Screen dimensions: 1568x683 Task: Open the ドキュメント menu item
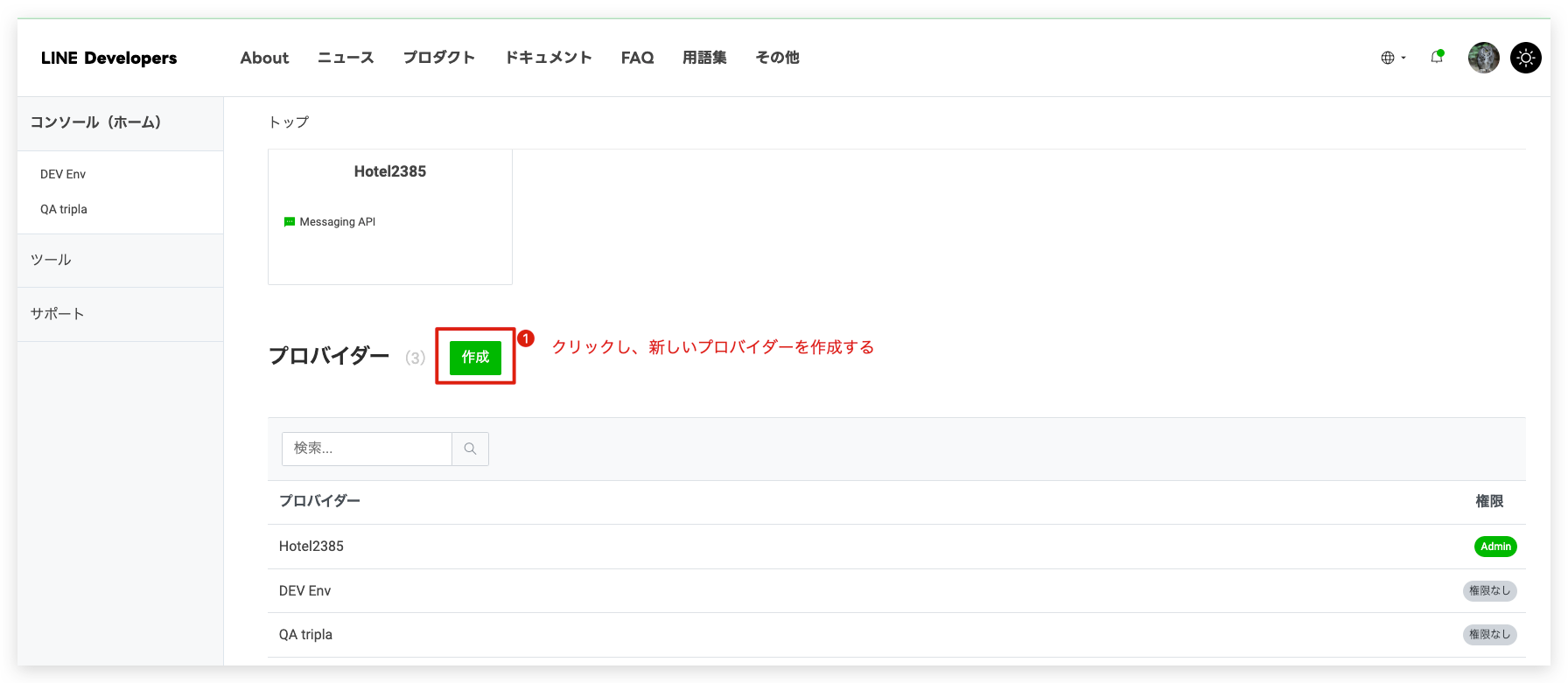coord(549,58)
